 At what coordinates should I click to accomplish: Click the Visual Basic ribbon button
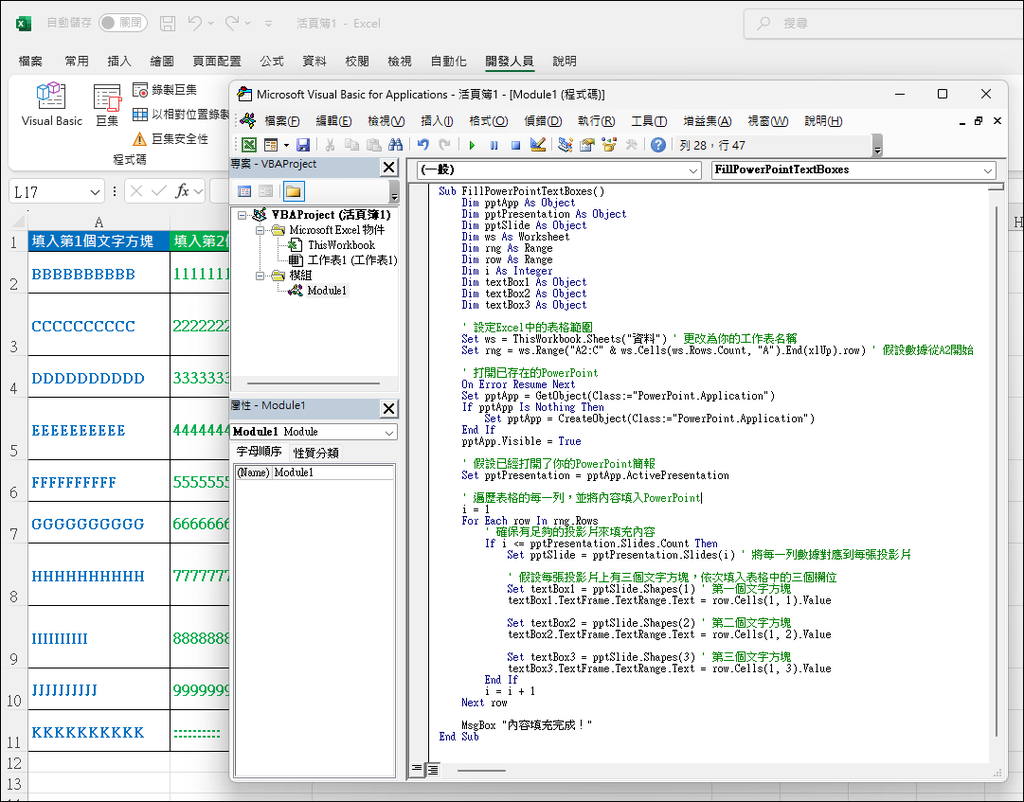[52, 105]
